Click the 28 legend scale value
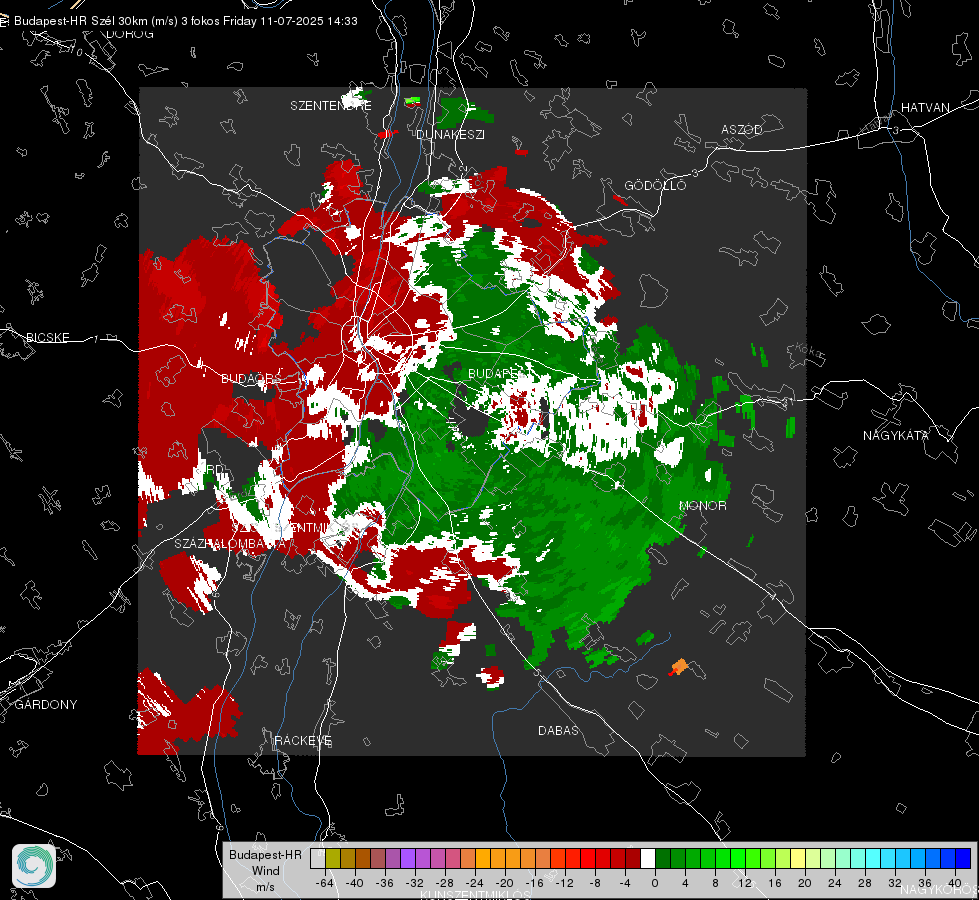 coord(865,883)
